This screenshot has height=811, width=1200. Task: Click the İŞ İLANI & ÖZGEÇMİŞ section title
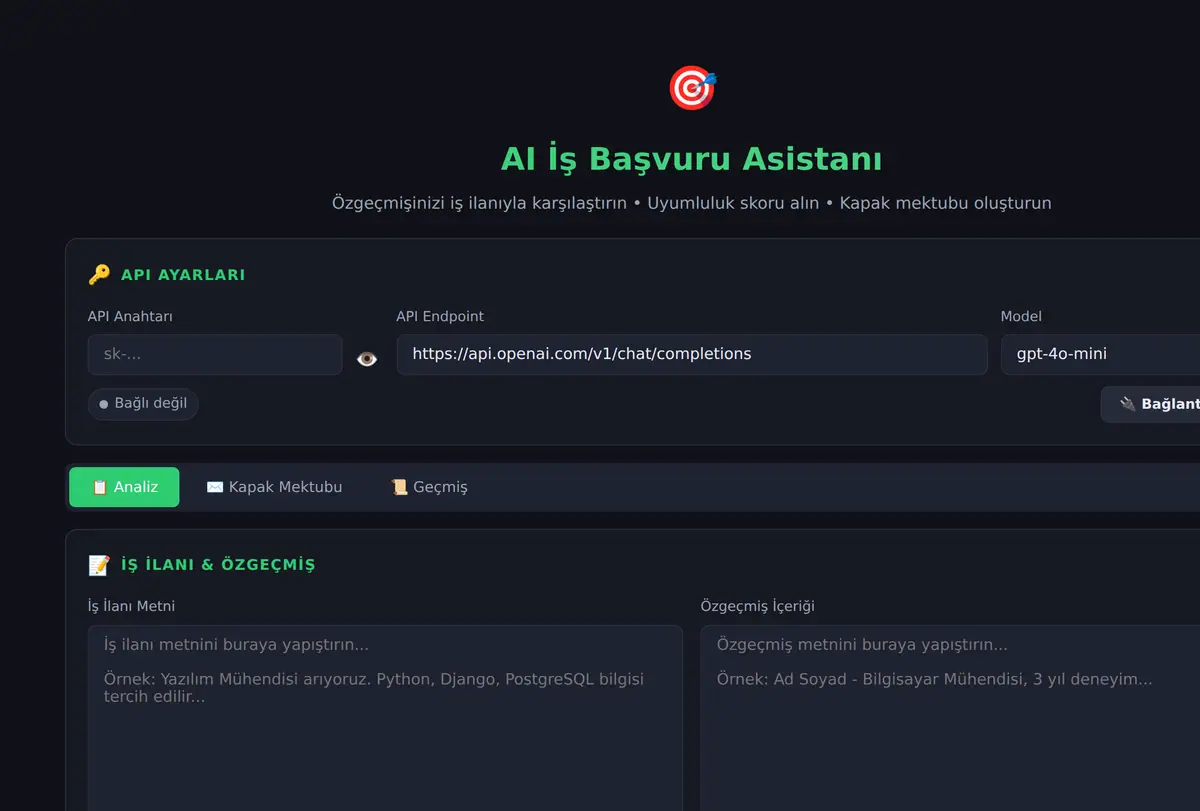coord(218,565)
